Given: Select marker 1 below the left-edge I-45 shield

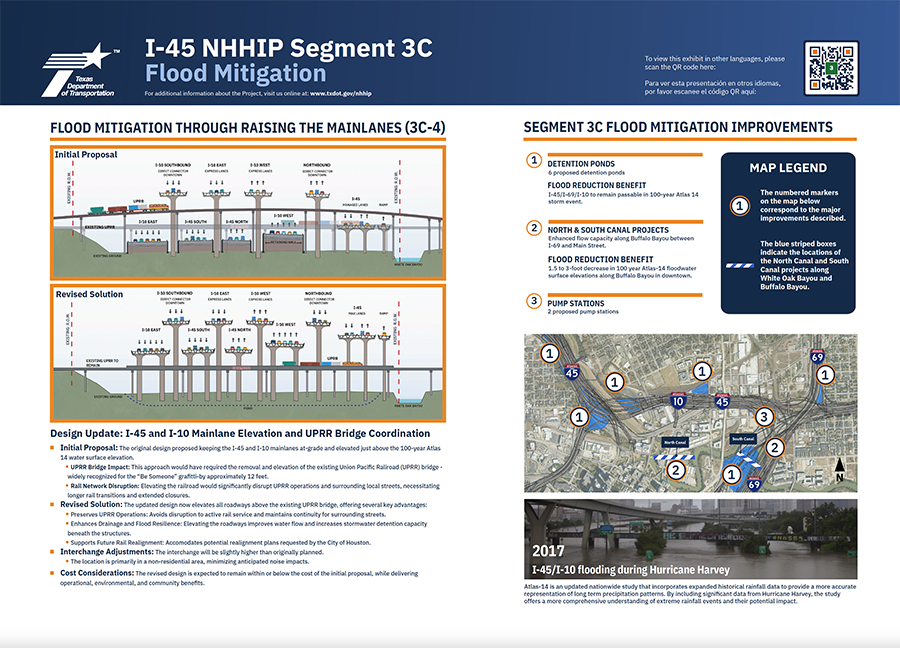Looking at the screenshot, I should (x=579, y=417).
